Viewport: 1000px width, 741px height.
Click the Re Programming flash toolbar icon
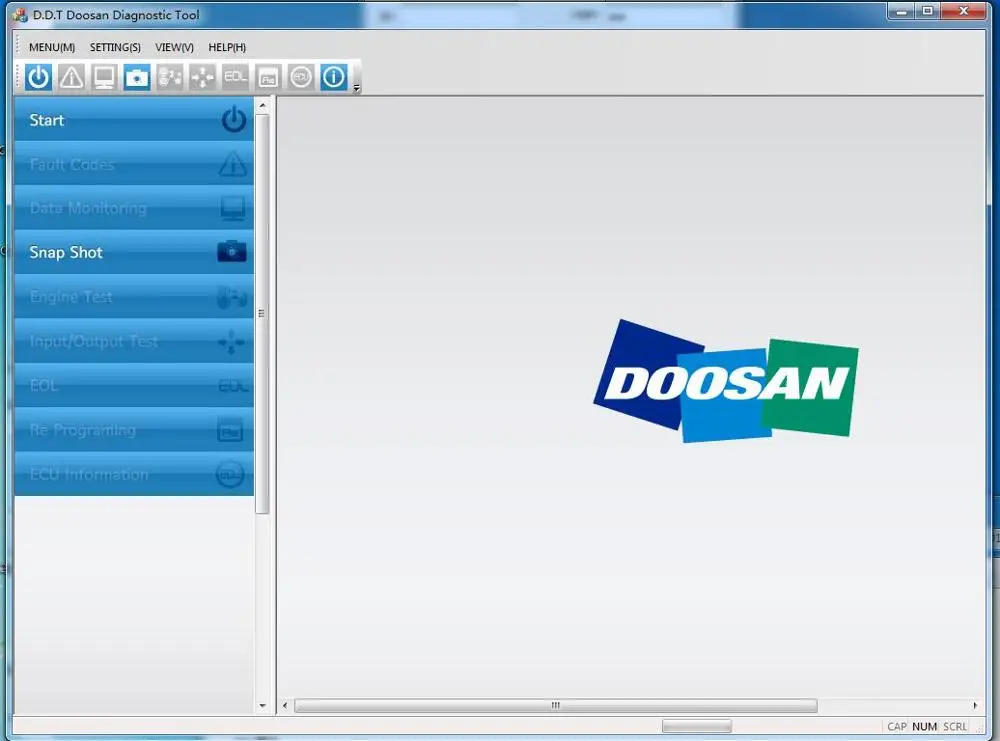pos(267,76)
